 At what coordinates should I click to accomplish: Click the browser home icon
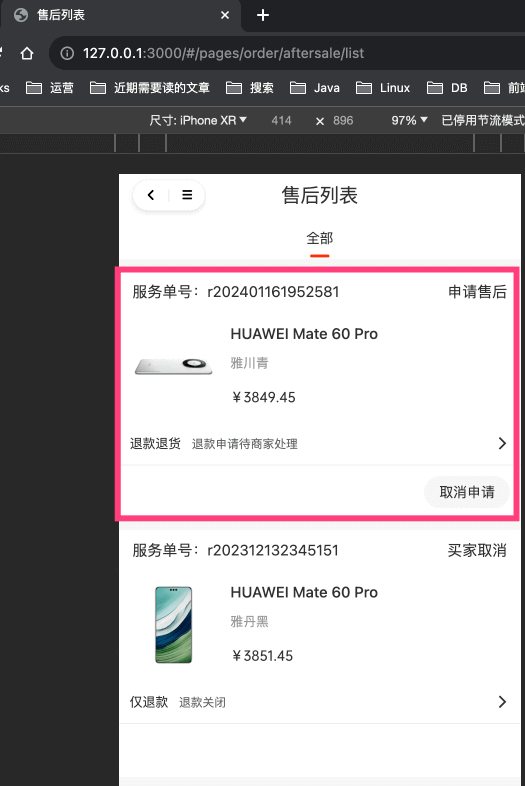tap(27, 53)
